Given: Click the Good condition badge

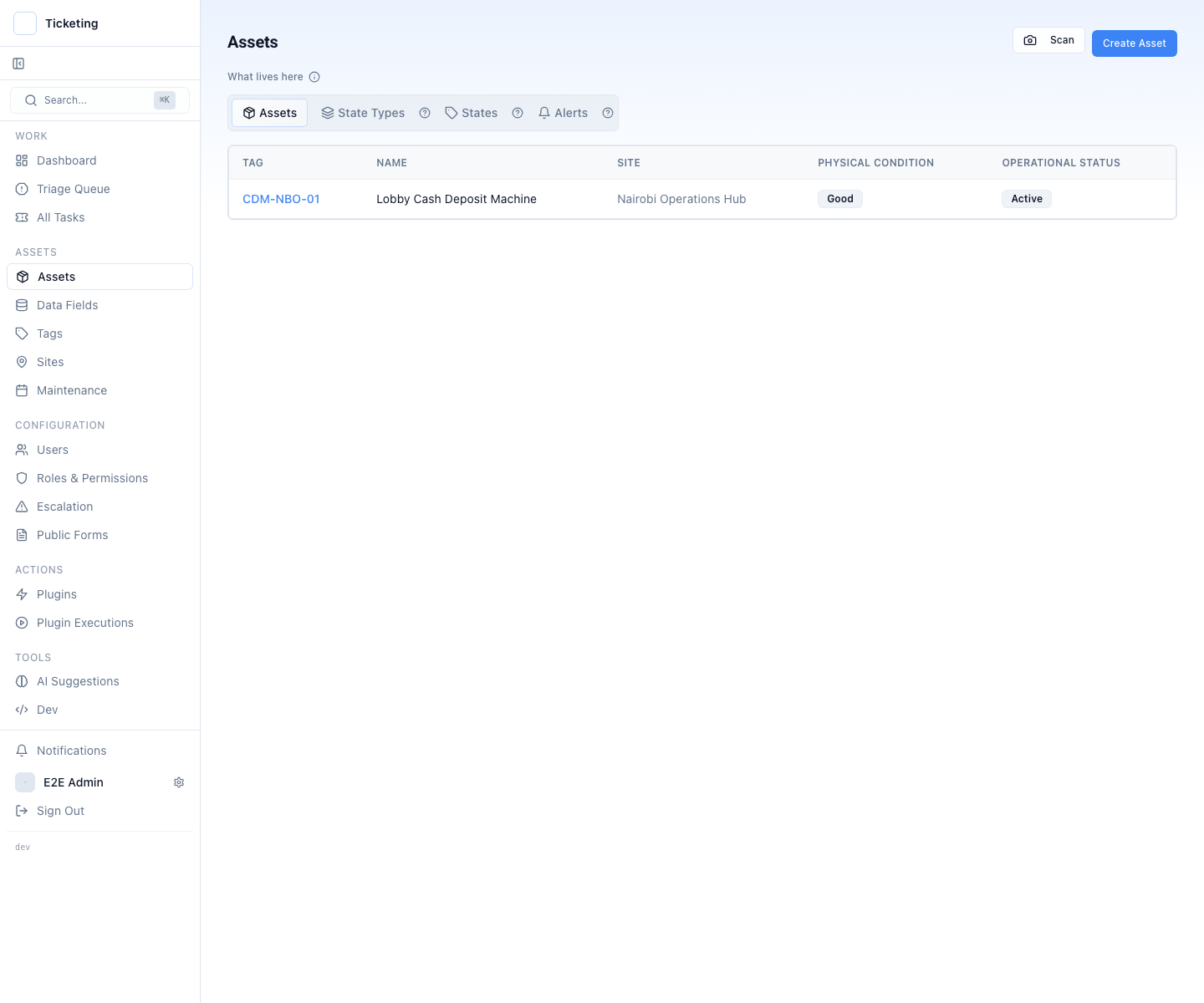Looking at the screenshot, I should pos(840,199).
